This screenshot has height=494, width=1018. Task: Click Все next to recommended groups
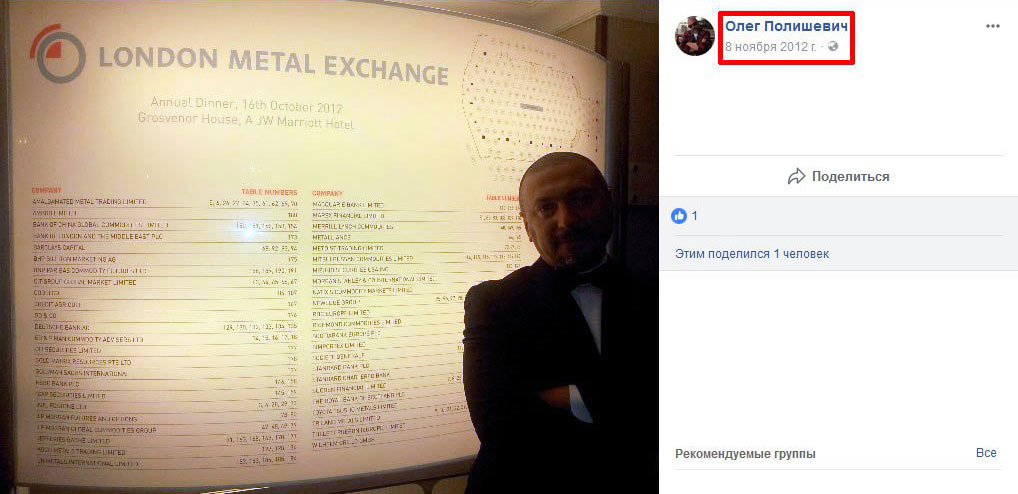click(x=986, y=453)
